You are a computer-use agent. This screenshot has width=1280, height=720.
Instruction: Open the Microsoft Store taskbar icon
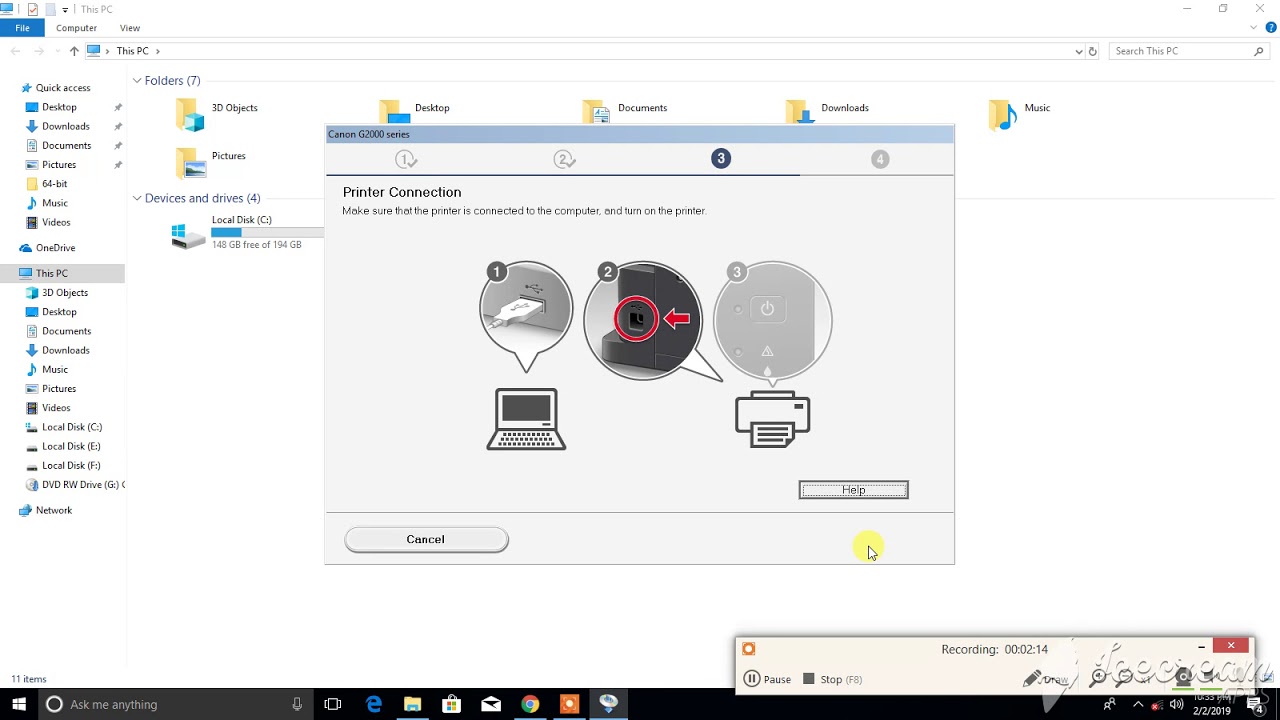(x=451, y=704)
